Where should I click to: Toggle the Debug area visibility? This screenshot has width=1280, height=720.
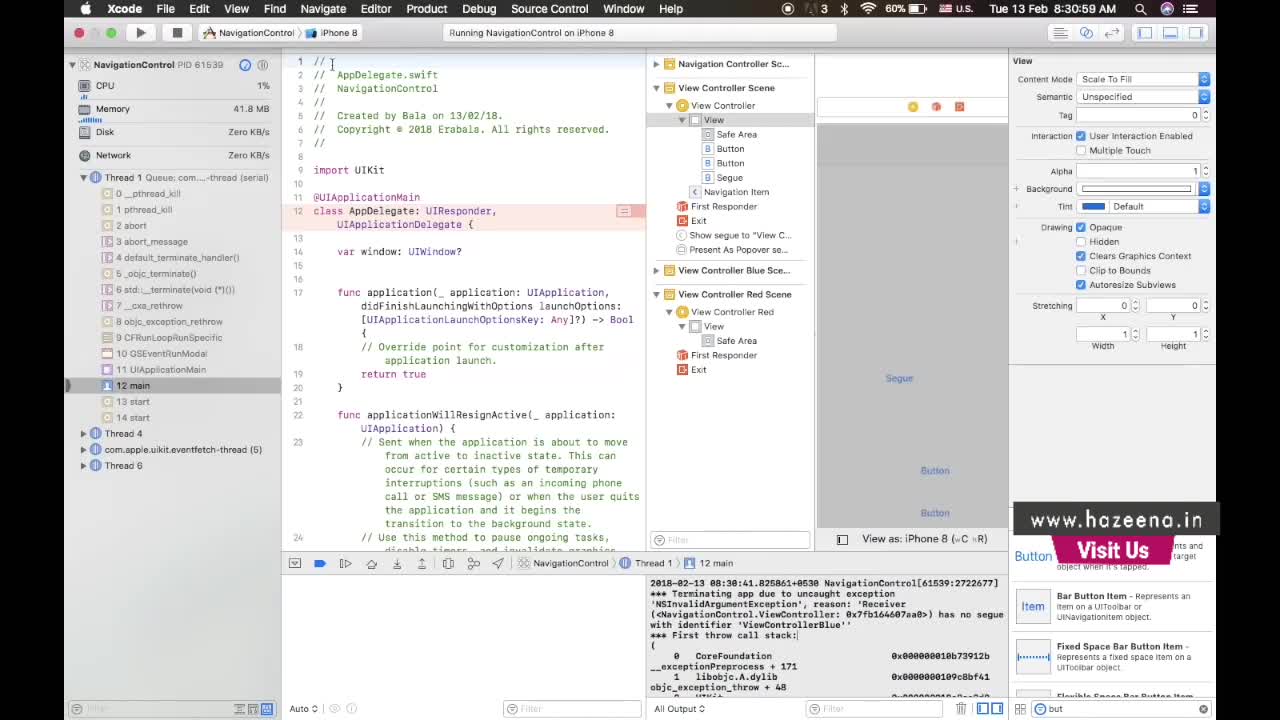pyautogui.click(x=1169, y=33)
